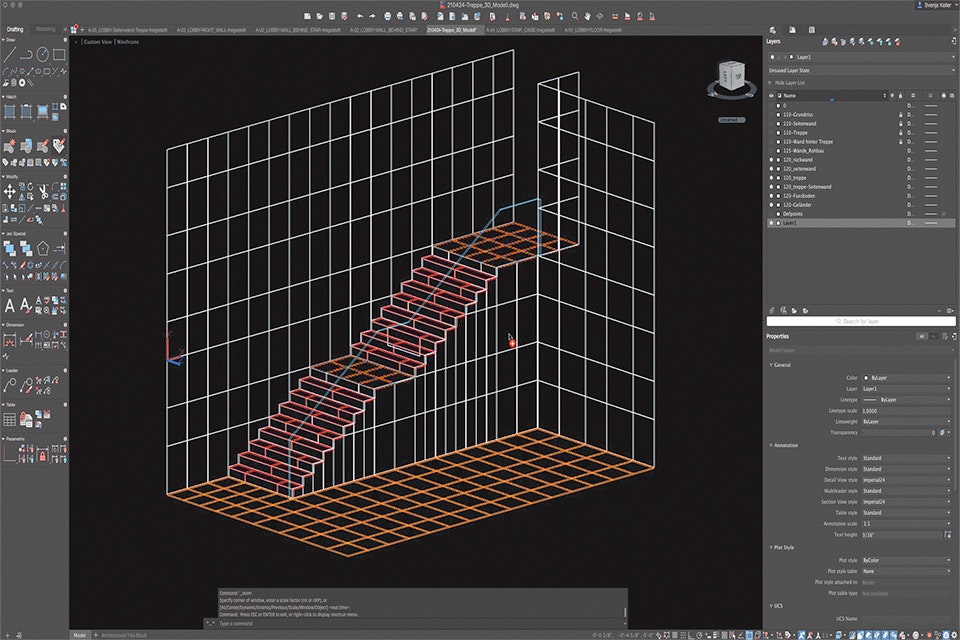Unlock the 110-Seitenwand layer
This screenshot has width=960, height=640.
coord(901,124)
